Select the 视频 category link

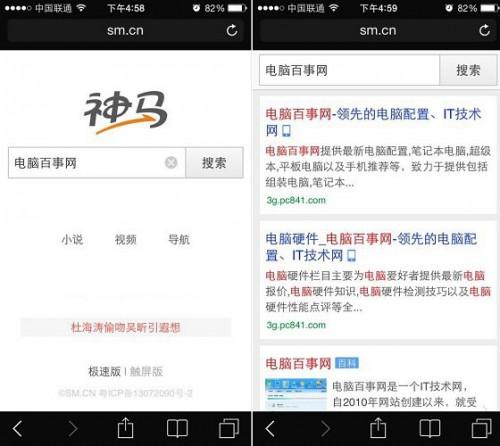[126, 239]
